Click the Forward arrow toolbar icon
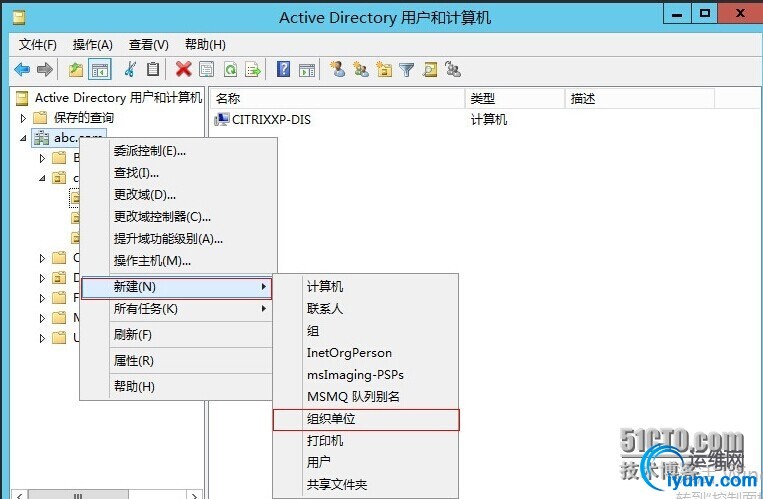This screenshot has width=763, height=499. [x=45, y=70]
